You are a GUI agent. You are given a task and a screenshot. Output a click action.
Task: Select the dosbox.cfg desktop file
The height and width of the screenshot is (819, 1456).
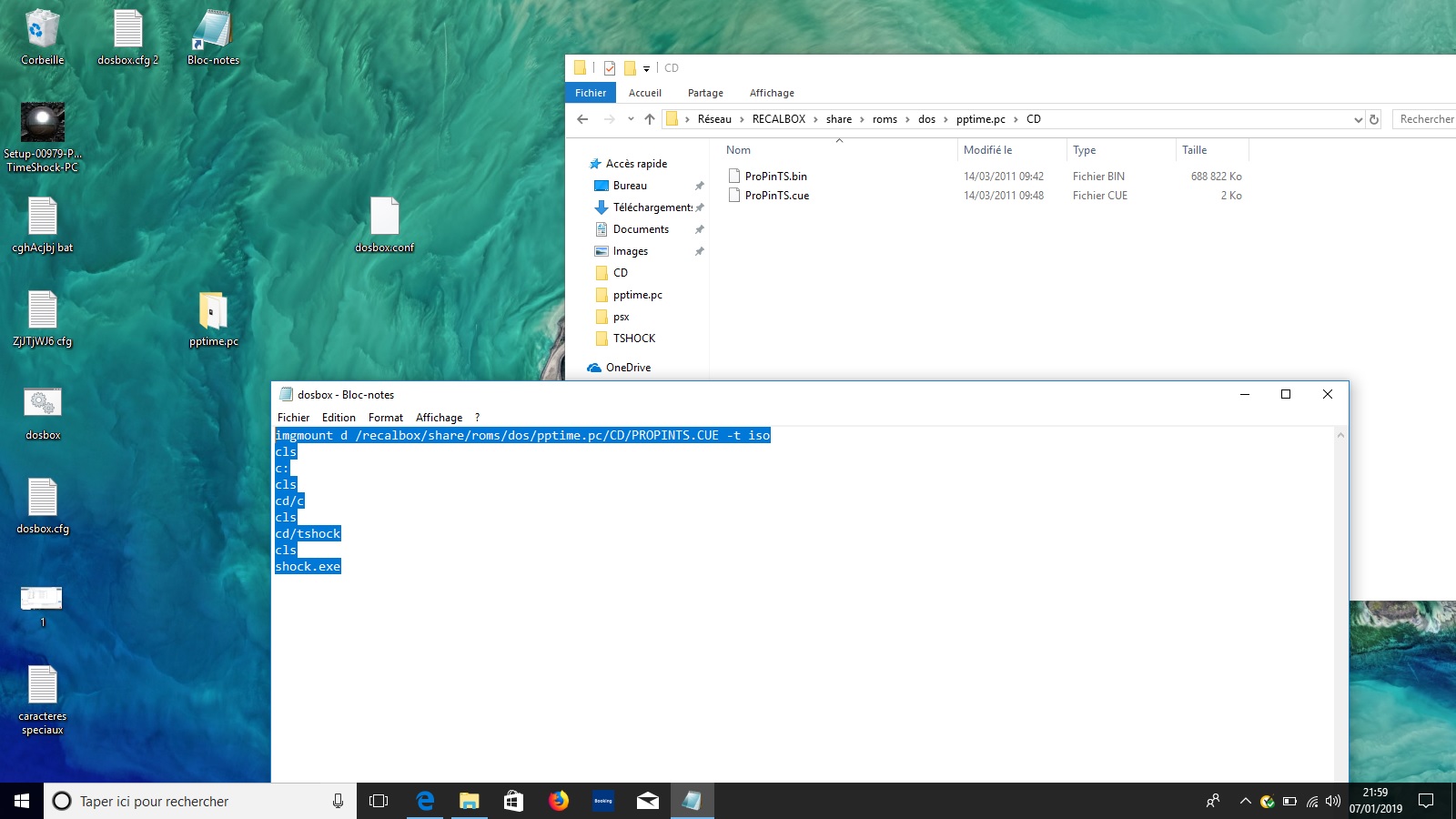(42, 506)
